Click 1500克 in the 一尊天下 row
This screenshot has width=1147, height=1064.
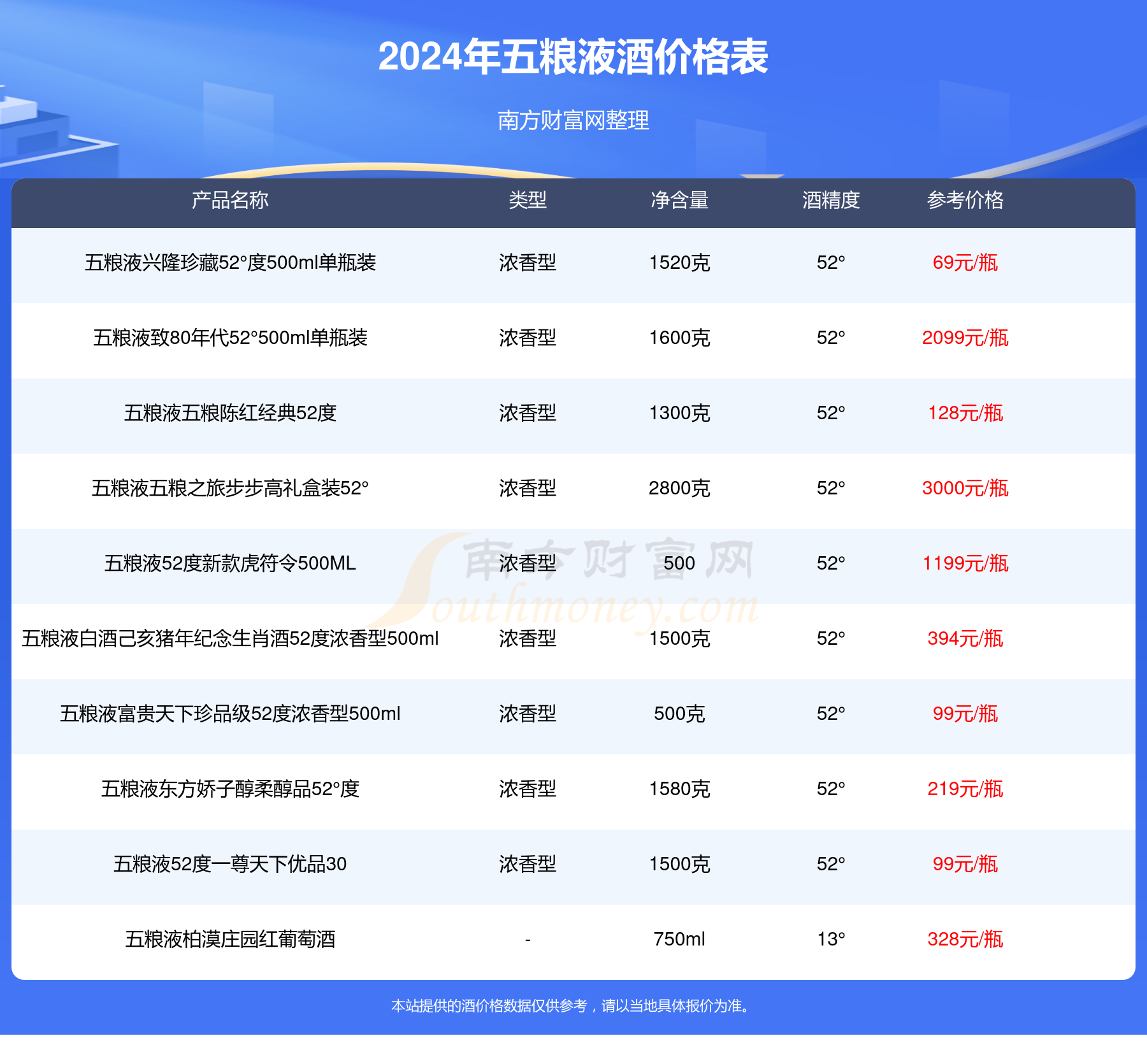click(x=679, y=864)
